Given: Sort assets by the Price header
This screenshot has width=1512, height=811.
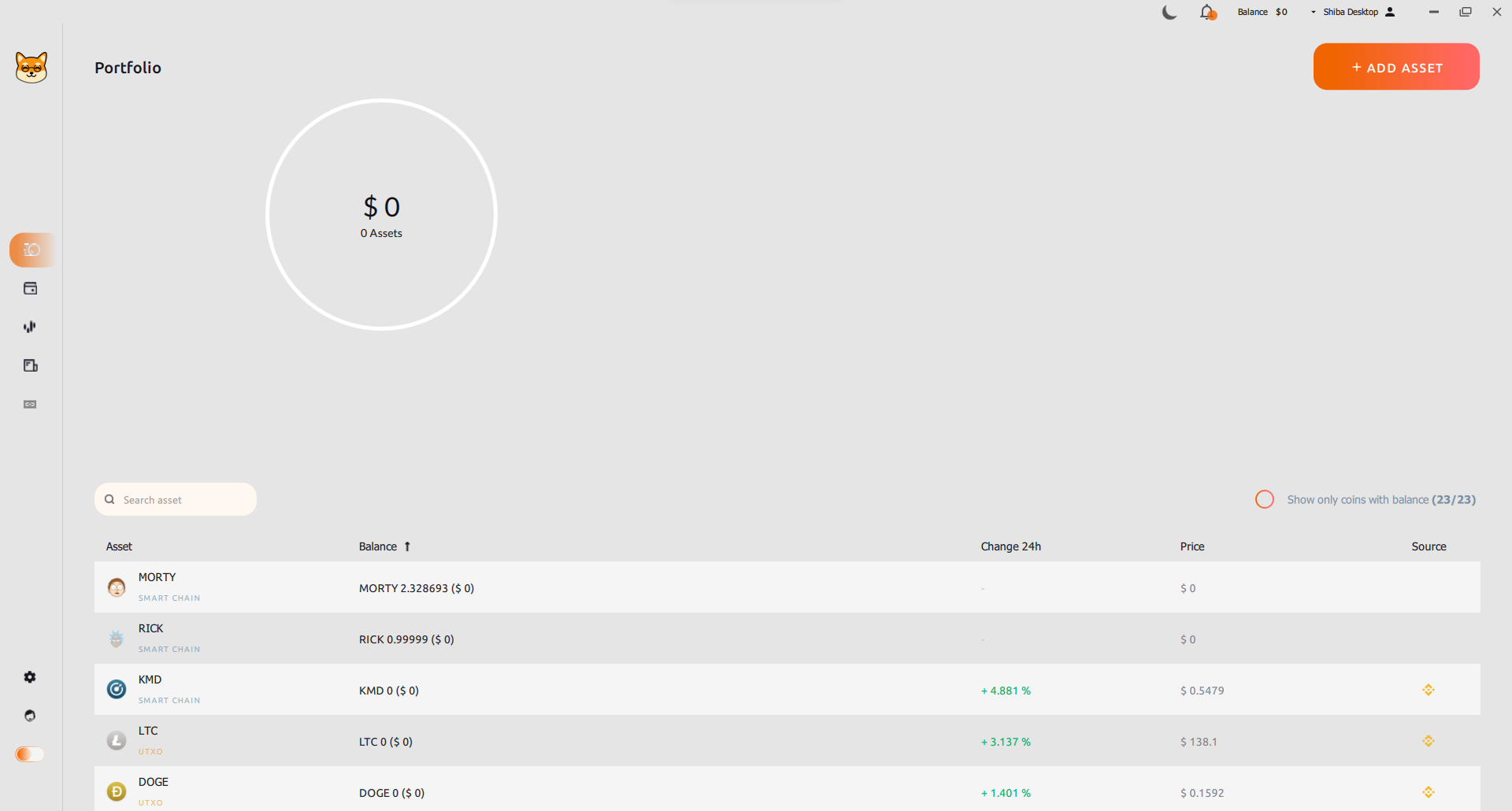Looking at the screenshot, I should point(1191,546).
